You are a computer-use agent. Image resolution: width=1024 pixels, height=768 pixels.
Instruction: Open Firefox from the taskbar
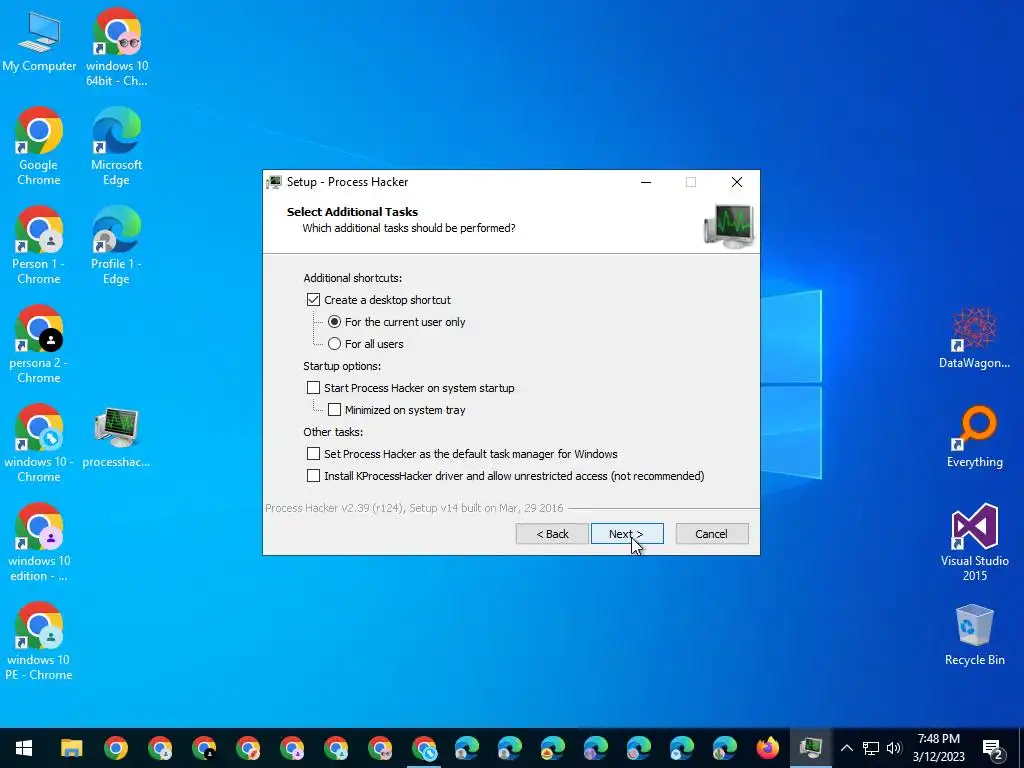point(768,748)
